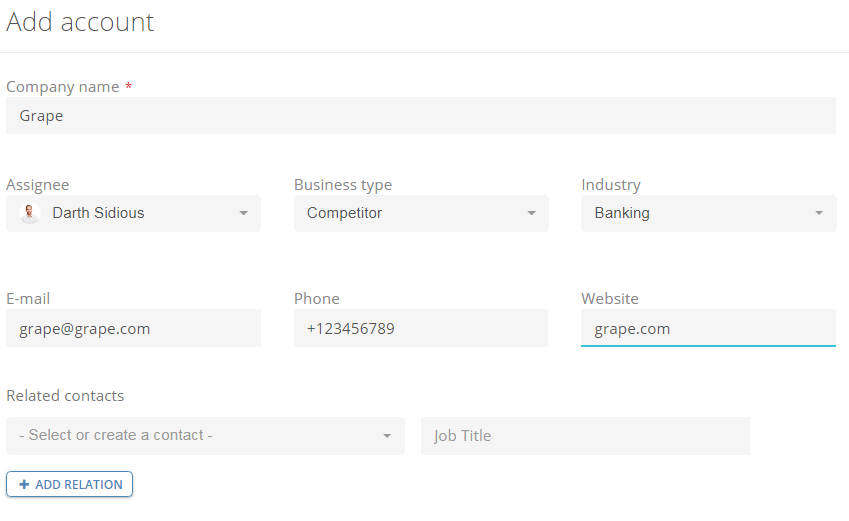Open Select or create a contact box
Screen dimensions: 849x521
point(205,436)
